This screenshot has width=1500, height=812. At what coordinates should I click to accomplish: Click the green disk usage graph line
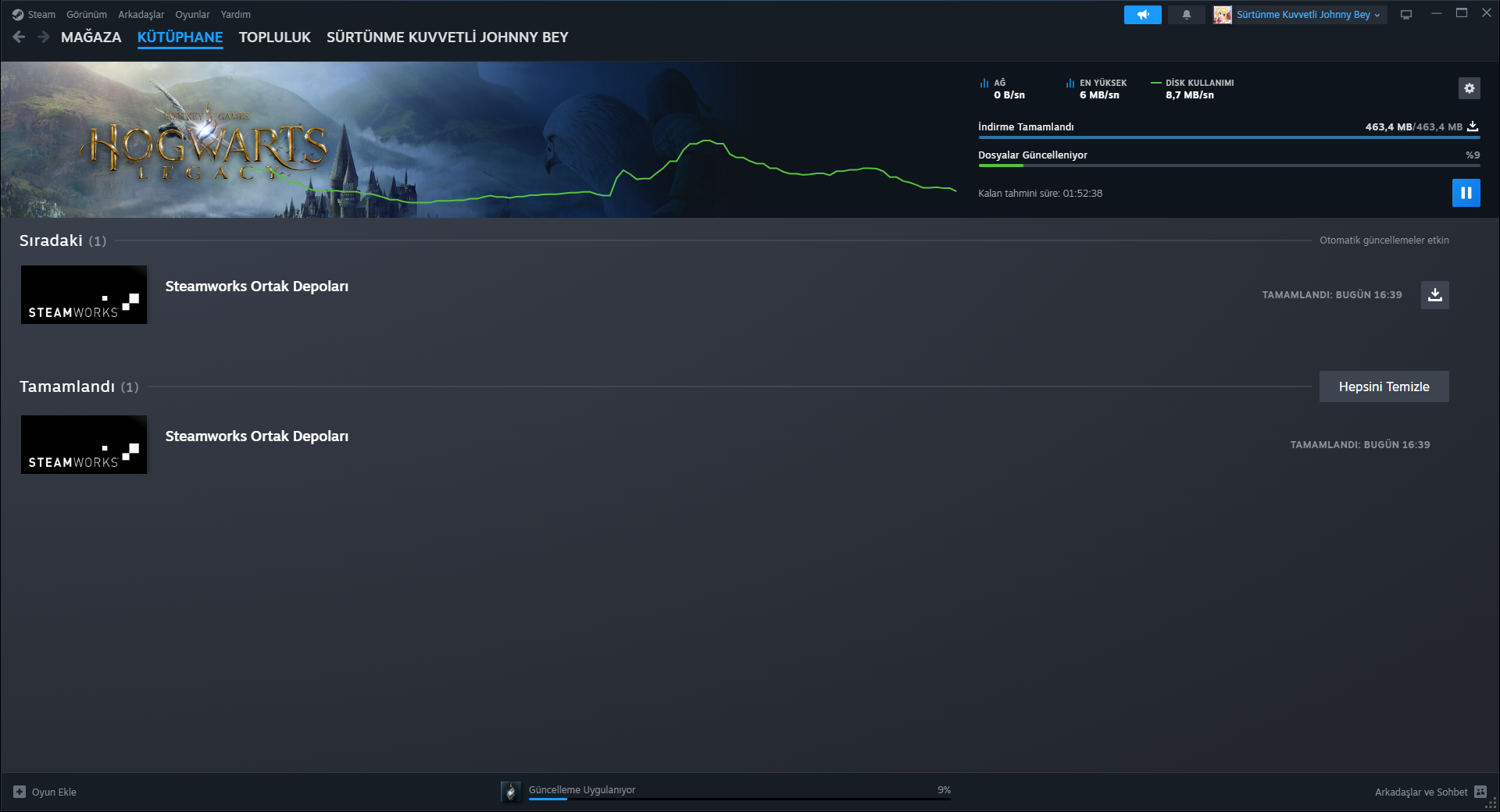point(708,141)
